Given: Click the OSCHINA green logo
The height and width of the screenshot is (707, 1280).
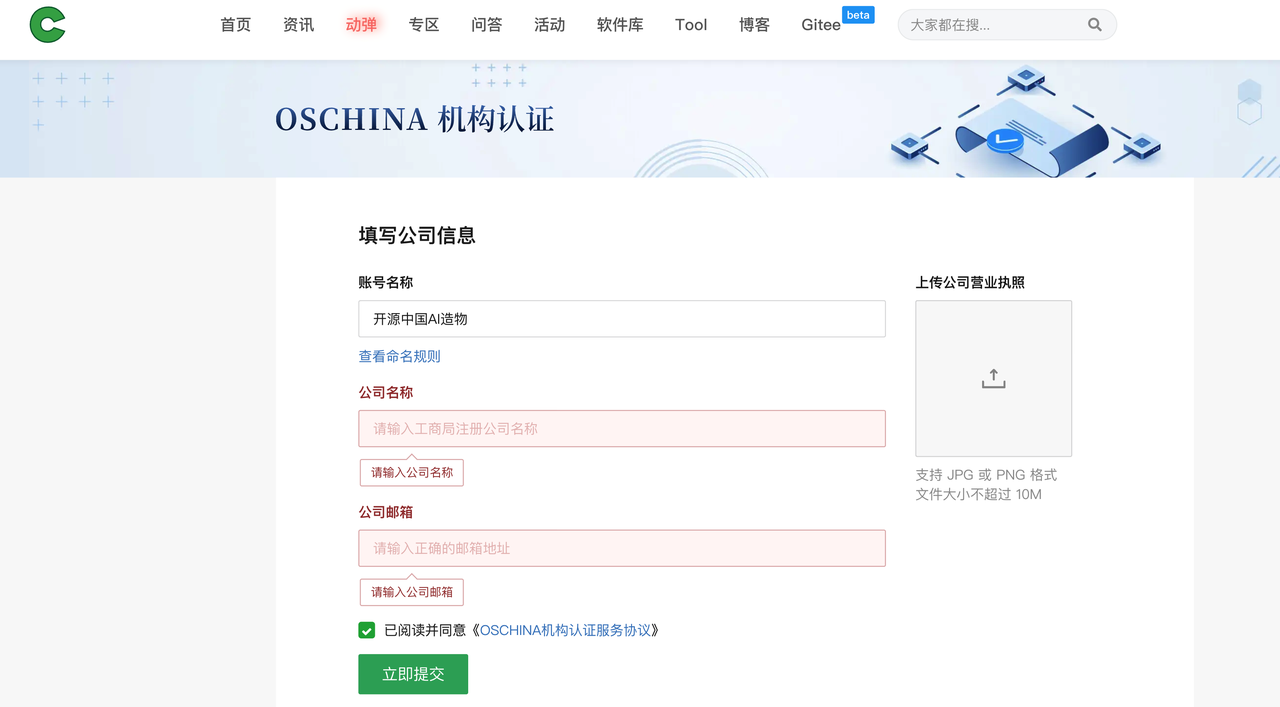Looking at the screenshot, I should pyautogui.click(x=47, y=24).
